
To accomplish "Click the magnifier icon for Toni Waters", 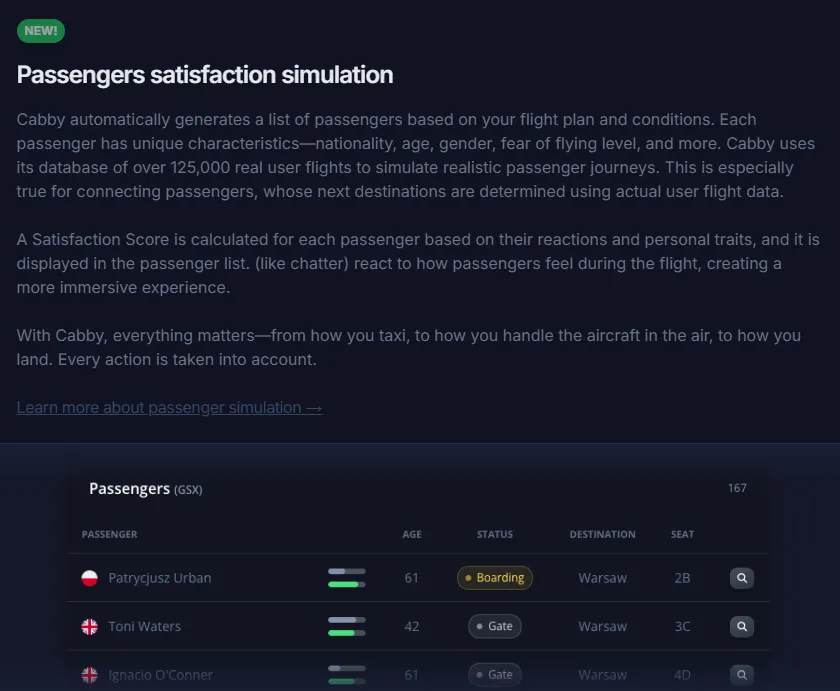I will [741, 626].
